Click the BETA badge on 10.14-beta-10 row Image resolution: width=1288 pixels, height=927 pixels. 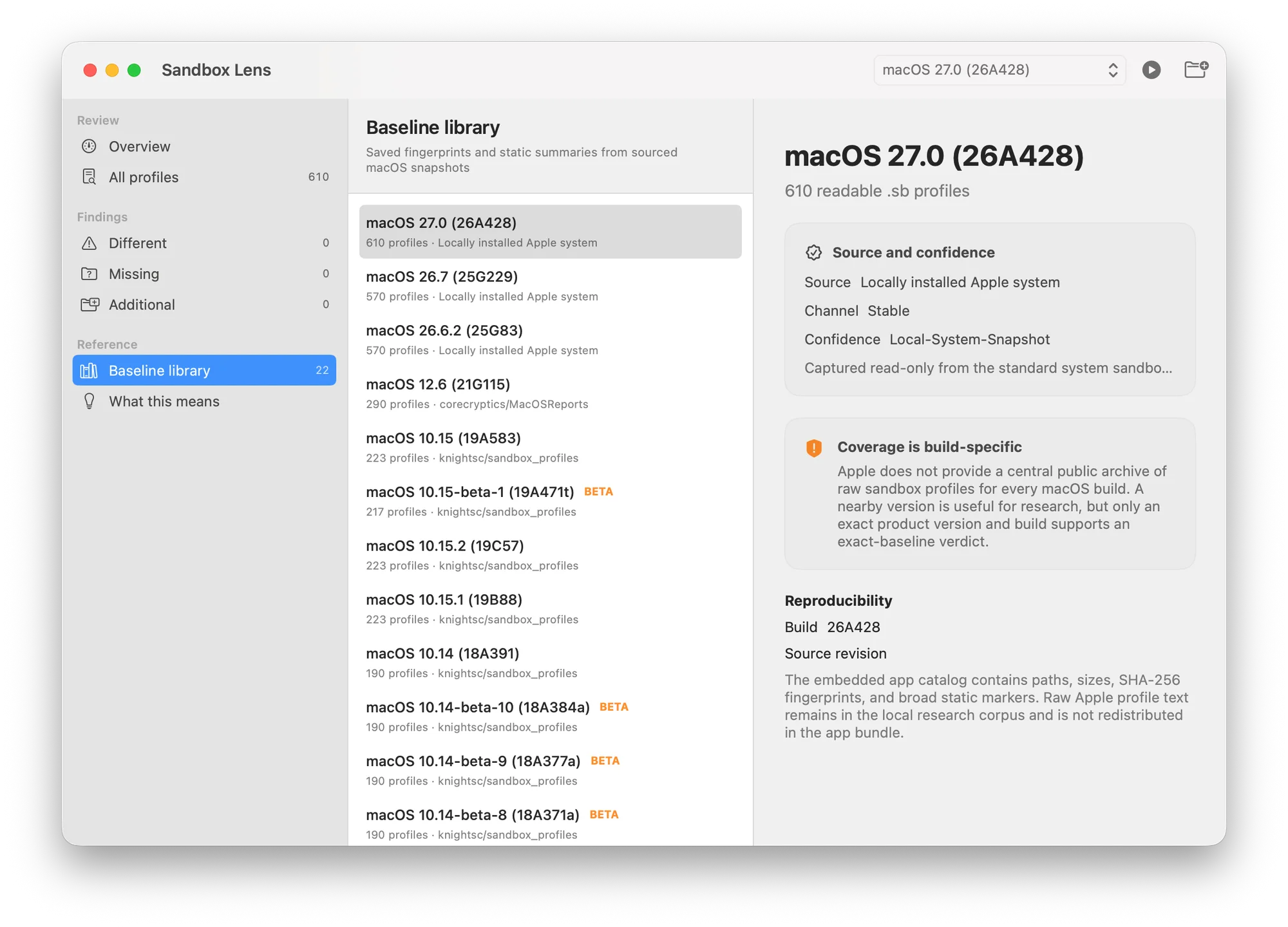tap(614, 707)
